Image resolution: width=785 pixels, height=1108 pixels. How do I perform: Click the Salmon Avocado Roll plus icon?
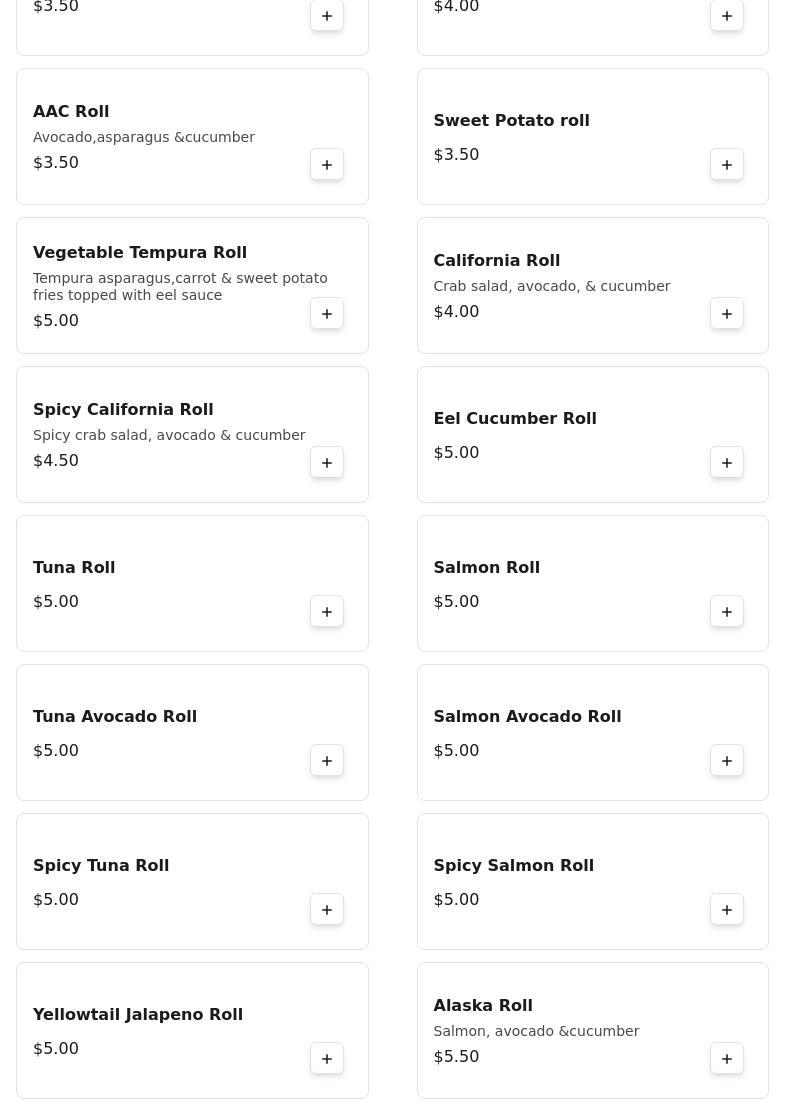pyautogui.click(x=727, y=760)
